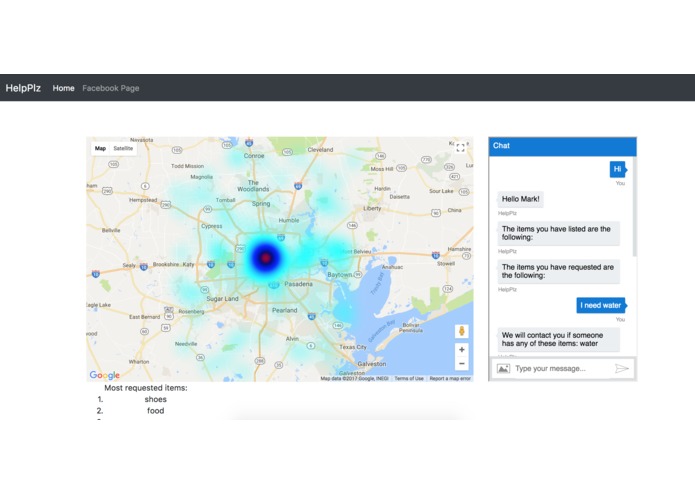Open the map Terms of Use link
Viewport: 695px width, 494px height.
coord(409,378)
